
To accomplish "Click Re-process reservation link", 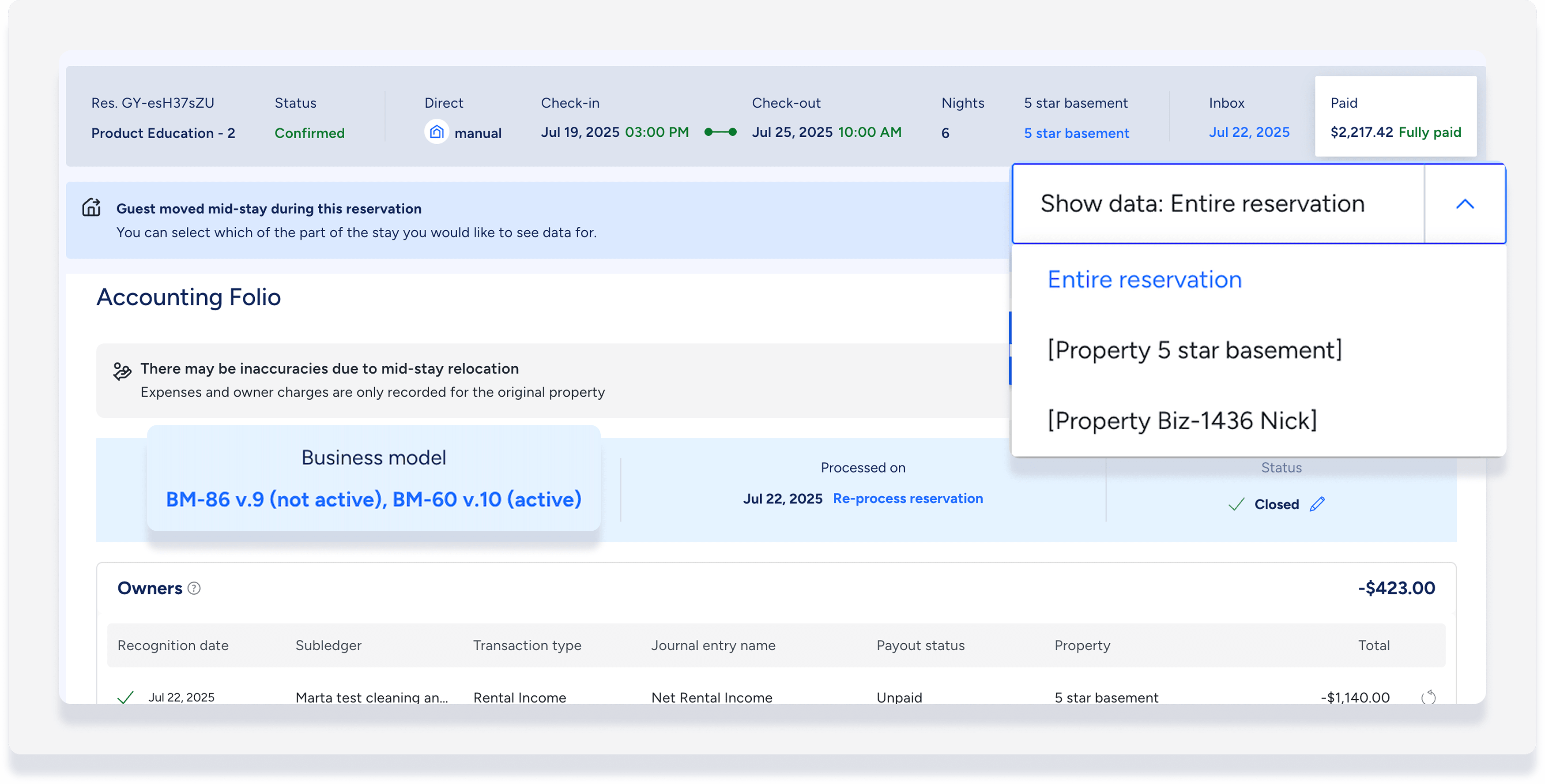I will tap(908, 498).
